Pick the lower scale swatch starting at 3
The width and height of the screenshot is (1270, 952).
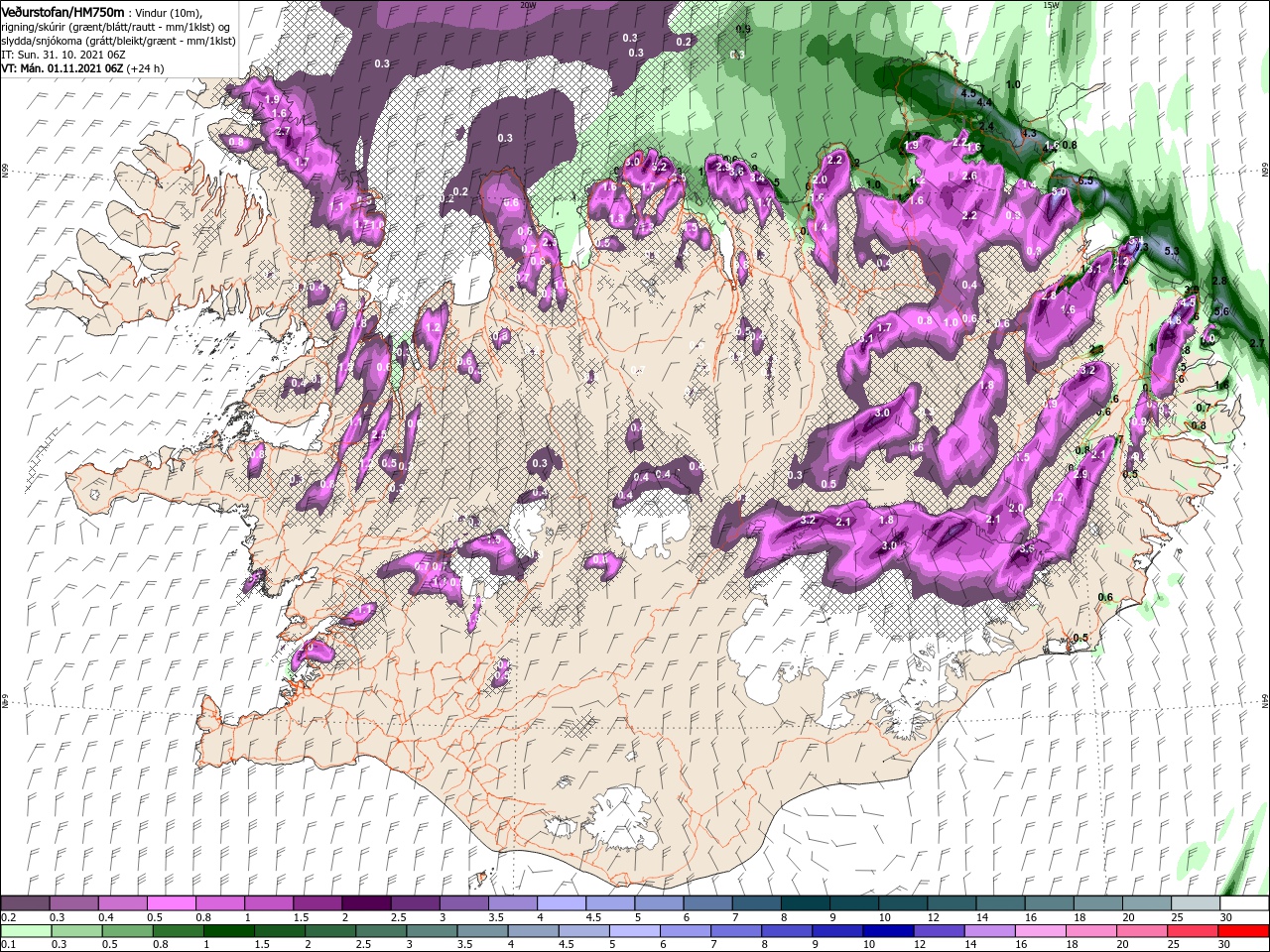(432, 930)
